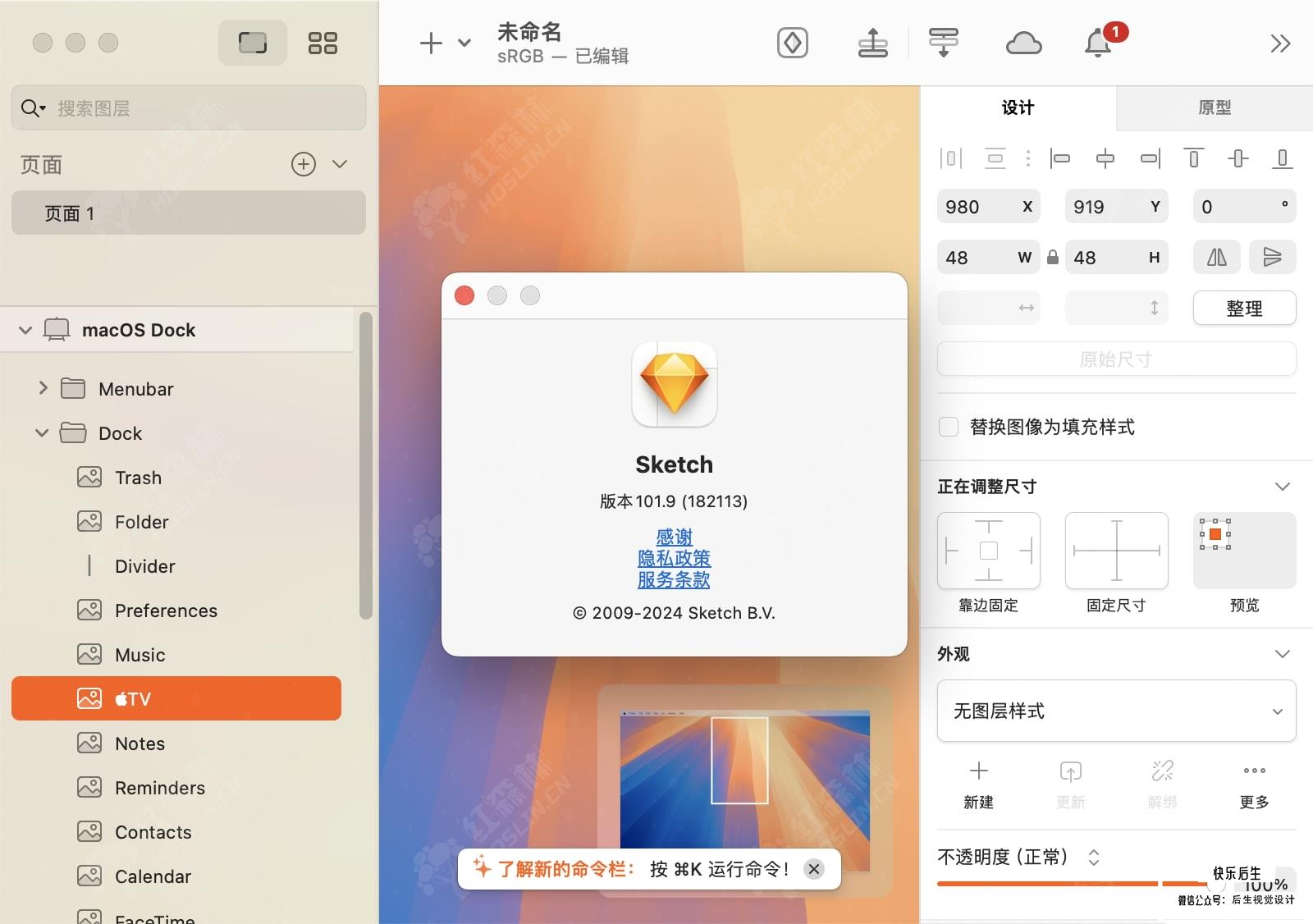Align layer to left edge
Viewport: 1313px width, 924px height.
pos(1060,158)
